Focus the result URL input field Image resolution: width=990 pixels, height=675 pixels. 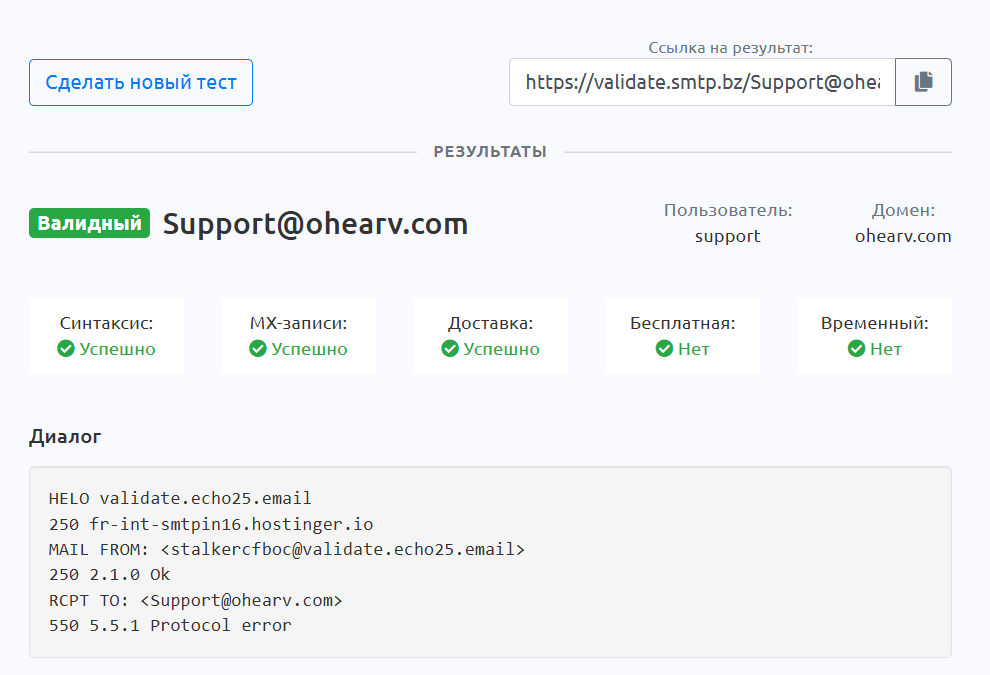point(702,82)
